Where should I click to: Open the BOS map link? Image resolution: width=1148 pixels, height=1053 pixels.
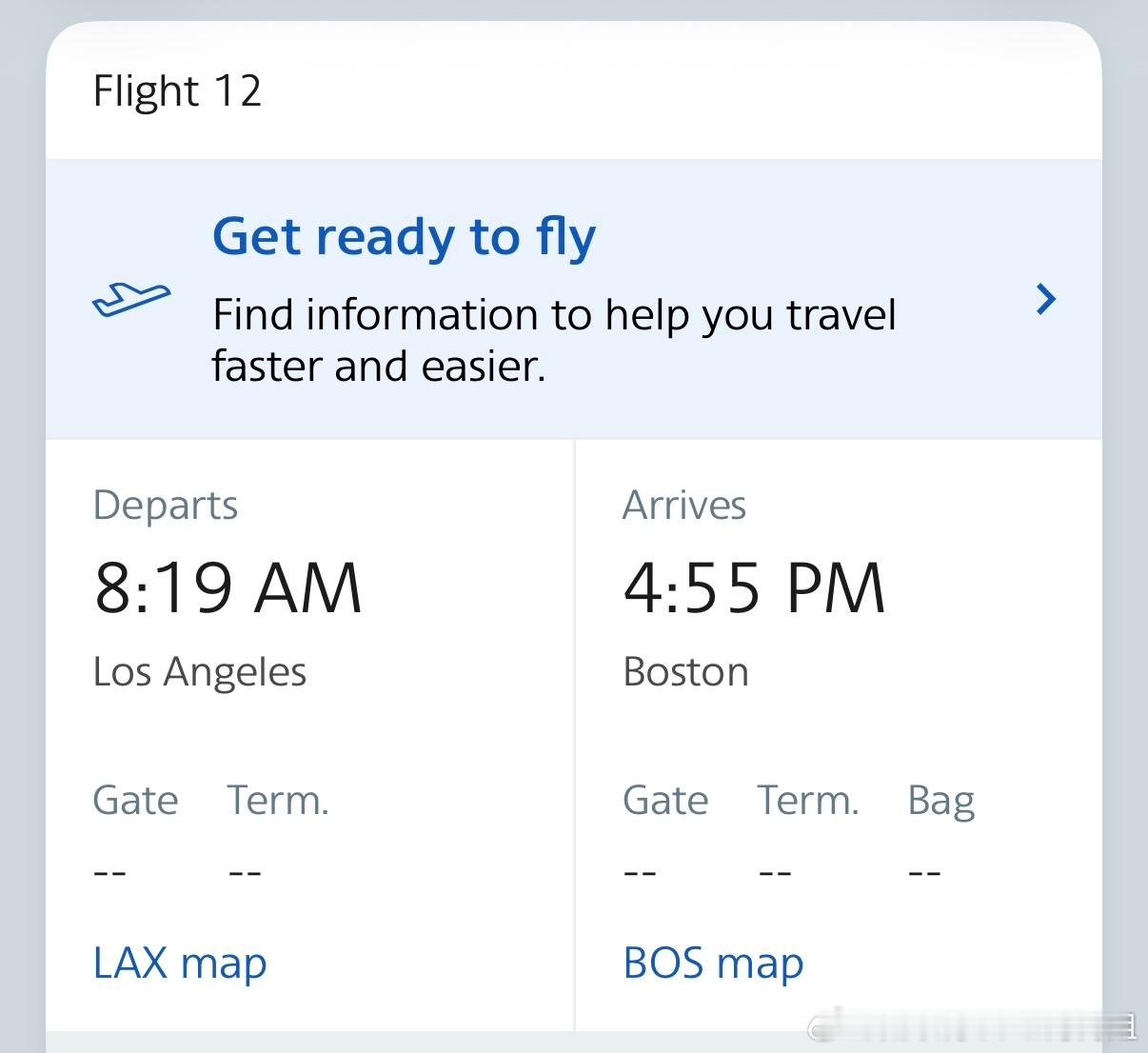[x=713, y=963]
